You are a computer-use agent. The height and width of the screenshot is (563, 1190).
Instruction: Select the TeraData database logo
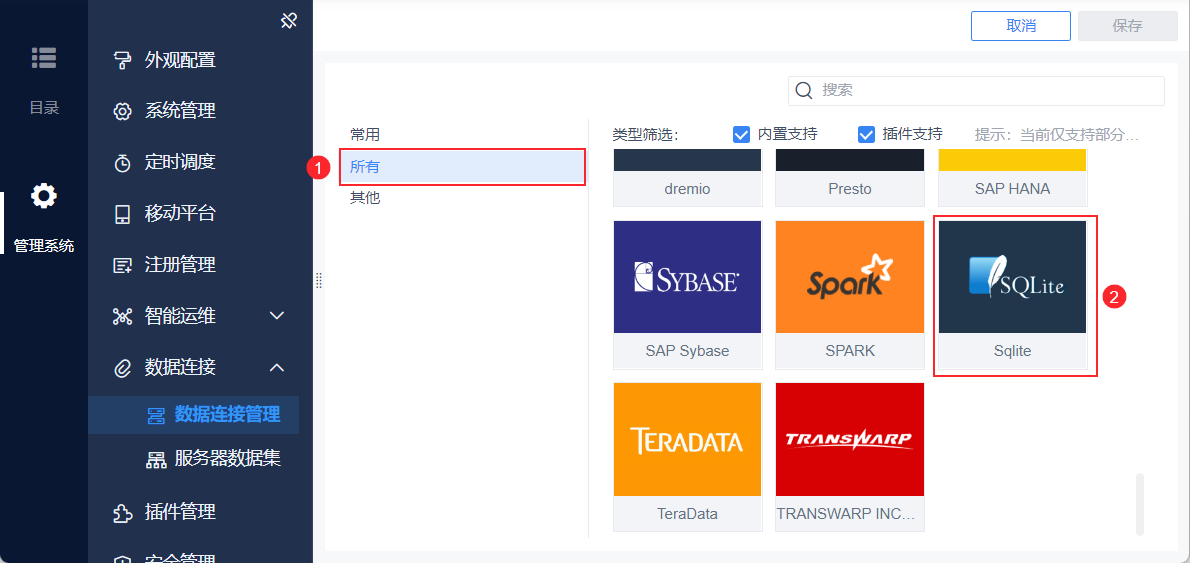pyautogui.click(x=688, y=439)
